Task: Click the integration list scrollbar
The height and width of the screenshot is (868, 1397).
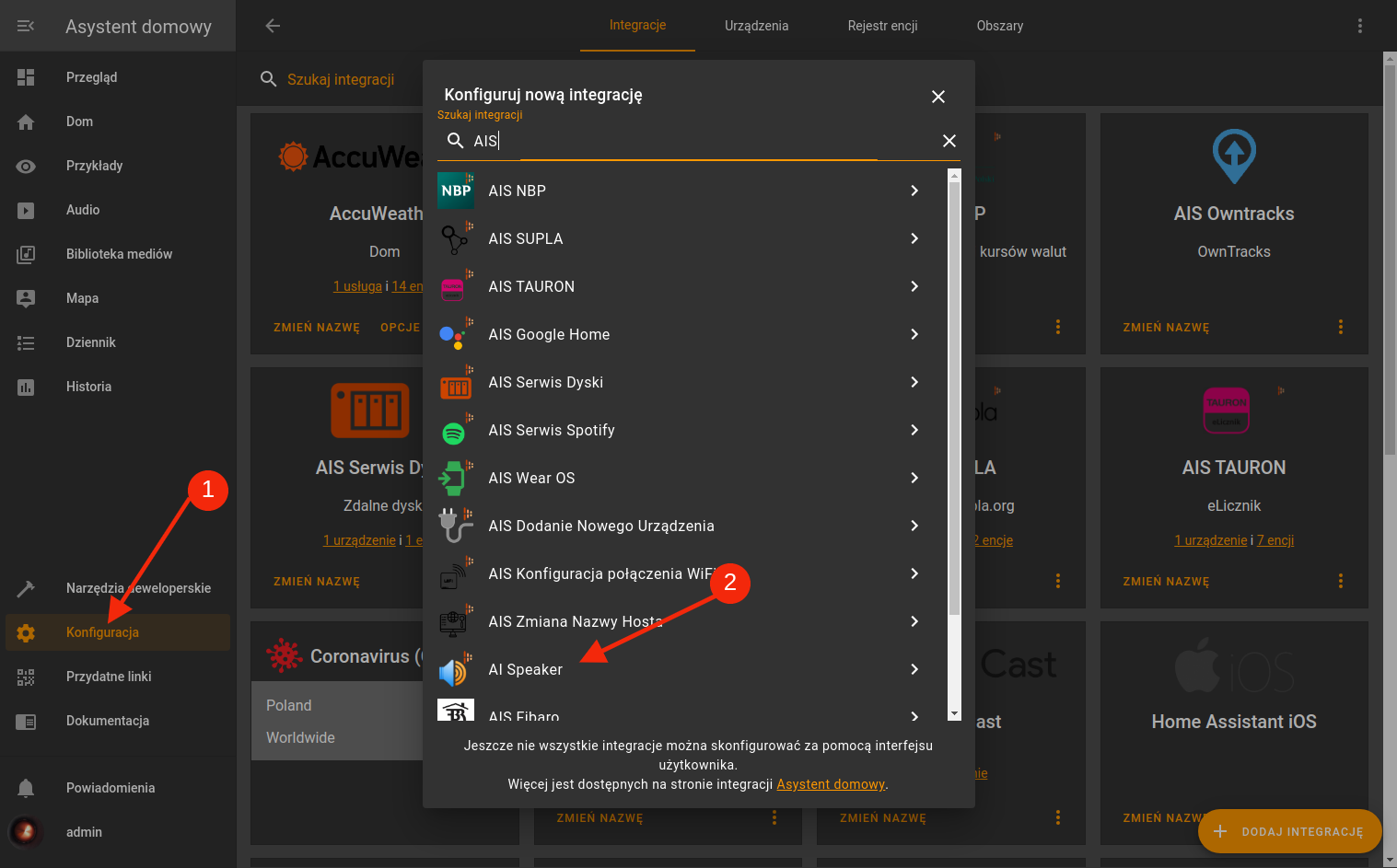Action: (x=954, y=398)
